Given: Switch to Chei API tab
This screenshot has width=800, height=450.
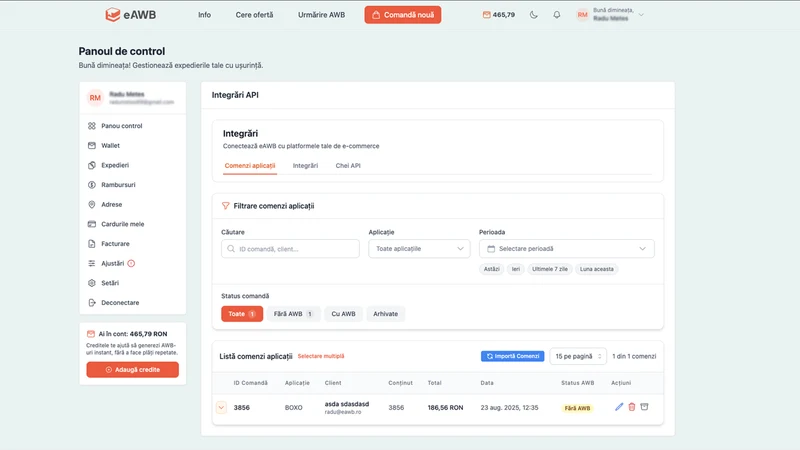Looking at the screenshot, I should 348,166.
